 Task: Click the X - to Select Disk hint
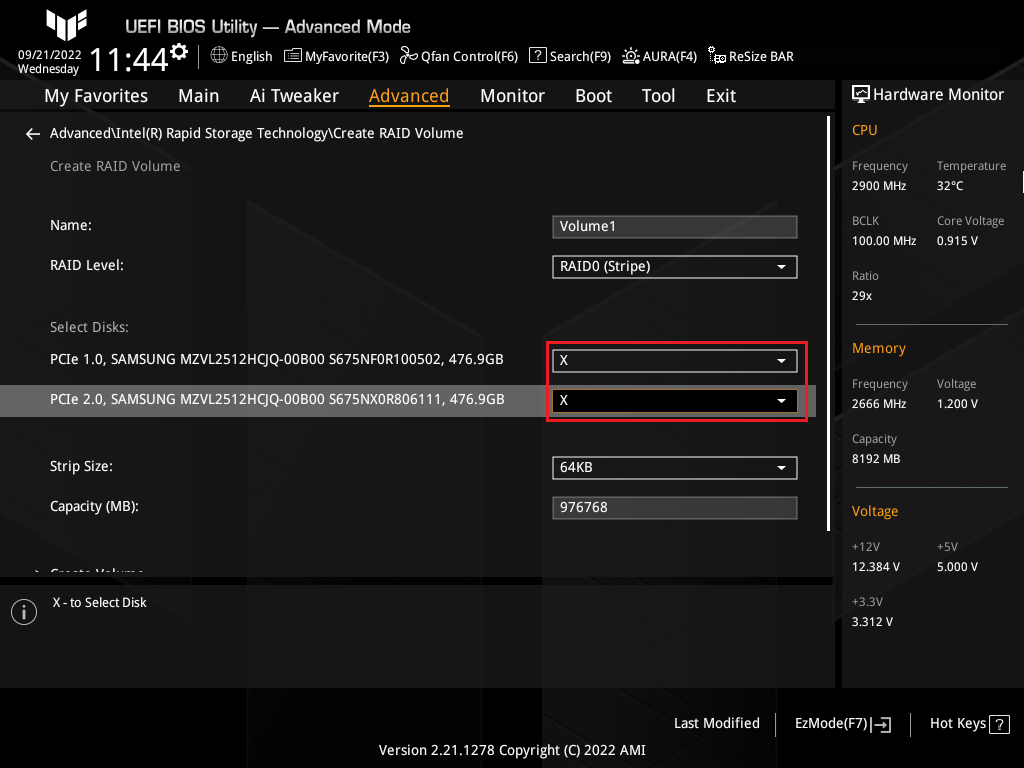click(x=99, y=603)
